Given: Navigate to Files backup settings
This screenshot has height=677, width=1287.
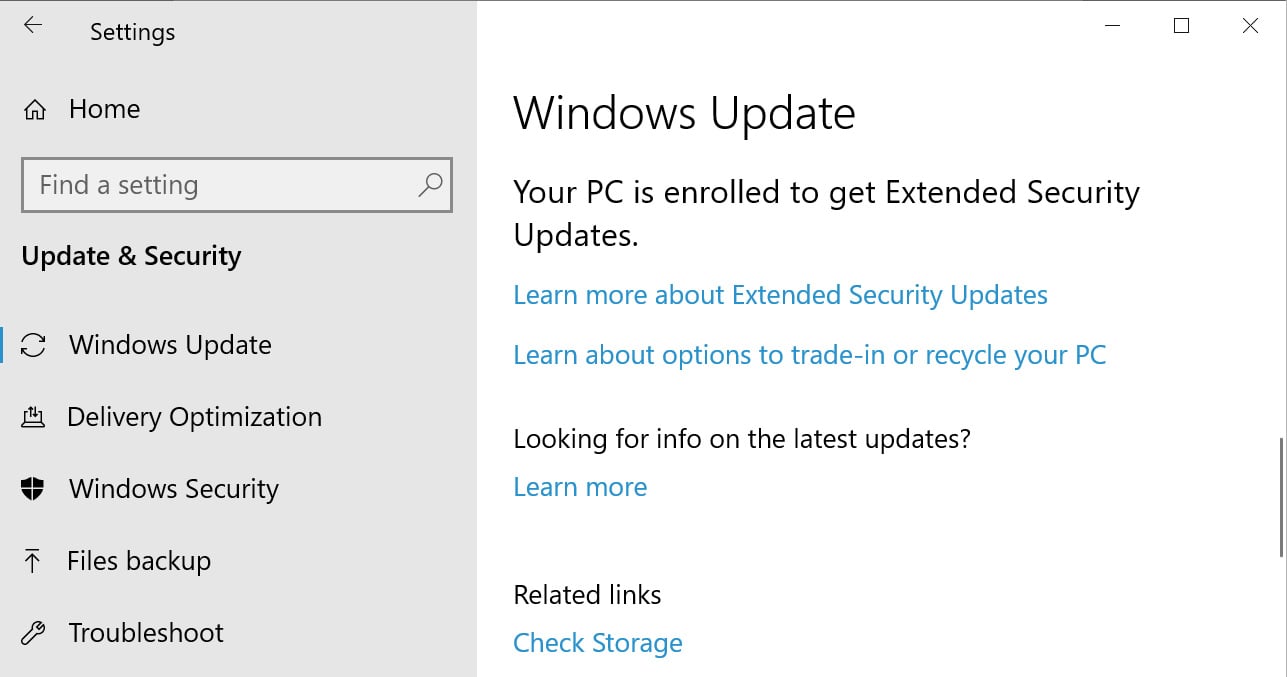Looking at the screenshot, I should 139,560.
